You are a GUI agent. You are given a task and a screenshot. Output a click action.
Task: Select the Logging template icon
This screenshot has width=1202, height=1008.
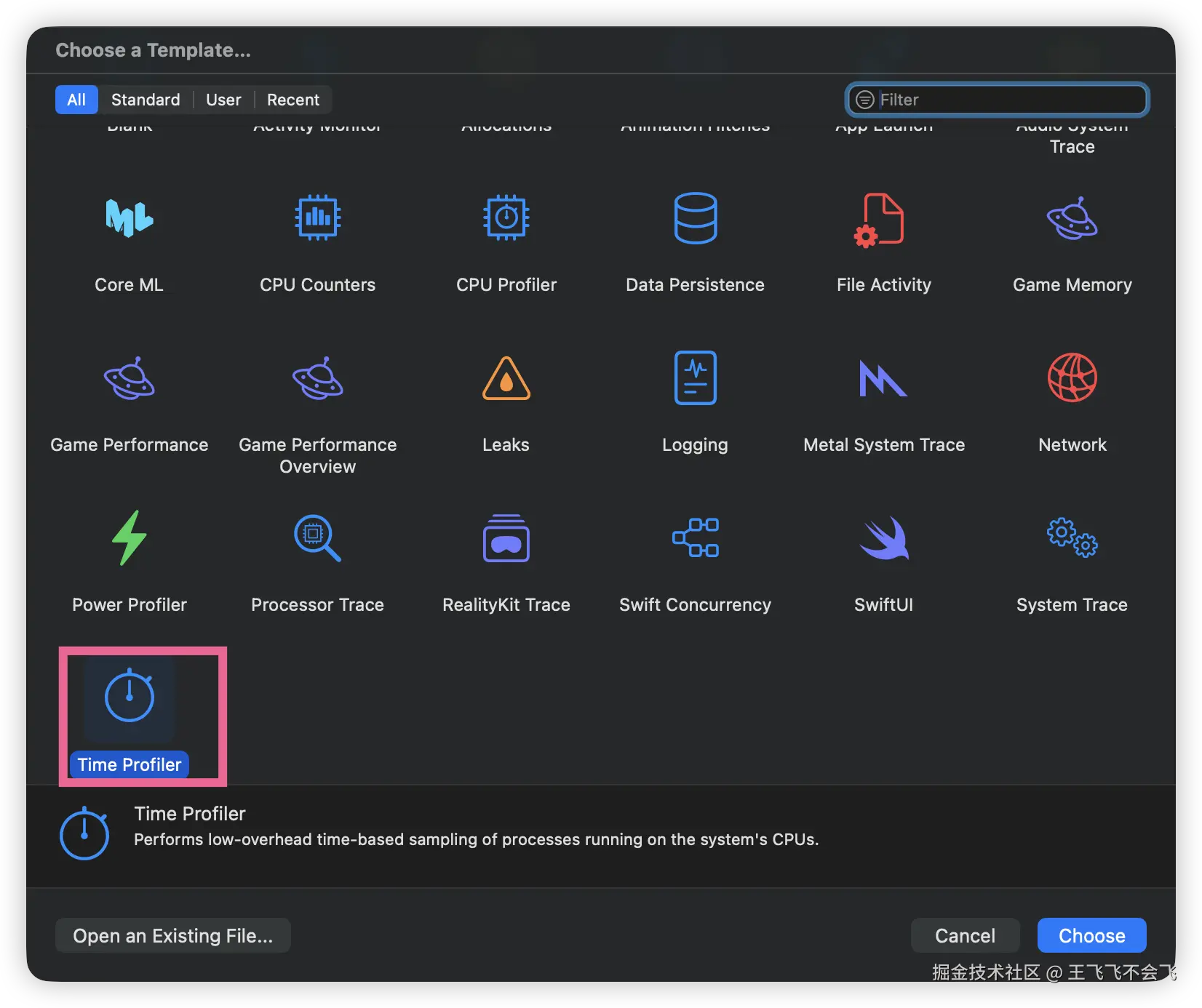[696, 377]
